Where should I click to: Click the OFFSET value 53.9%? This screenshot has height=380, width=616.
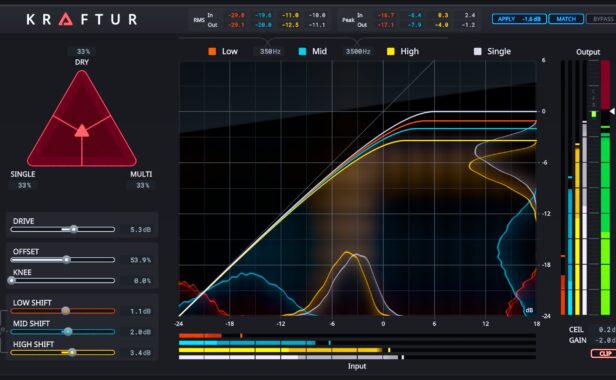140,260
